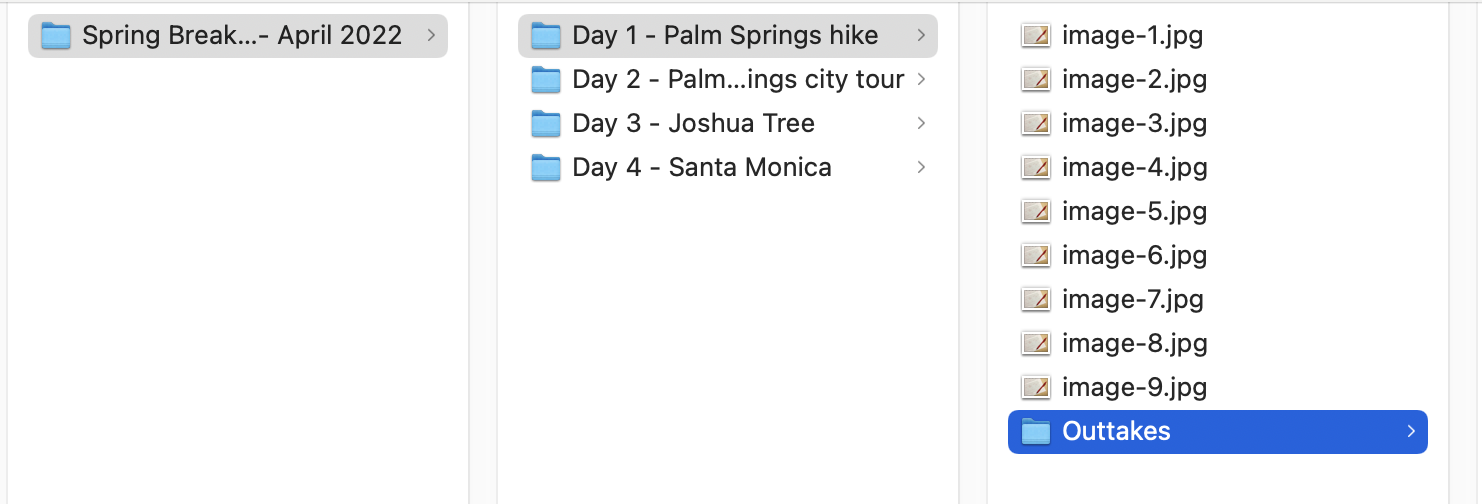Image resolution: width=1482 pixels, height=504 pixels.
Task: Click the image-5.jpg file icon
Action: pyautogui.click(x=1036, y=212)
